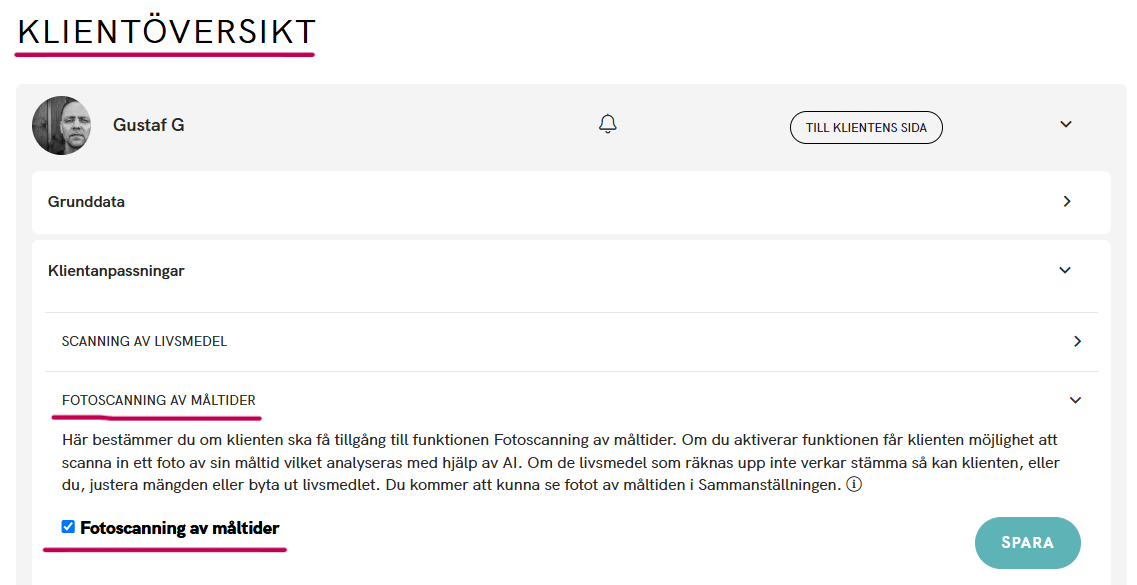Expand Scanning av livsmedel via its chevron

(x=1077, y=341)
